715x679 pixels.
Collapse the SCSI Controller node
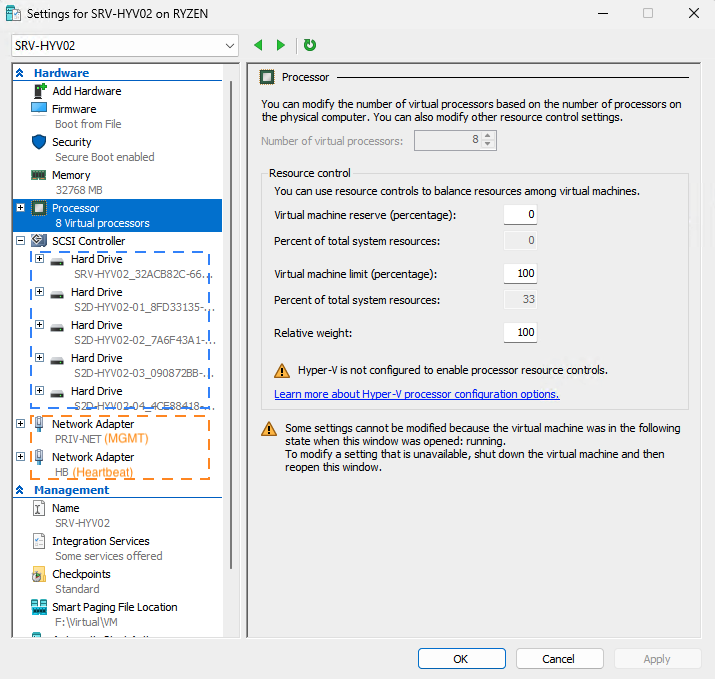(21, 241)
